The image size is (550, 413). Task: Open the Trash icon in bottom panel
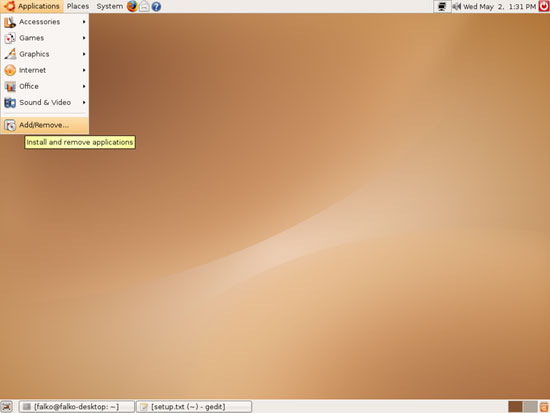544,407
